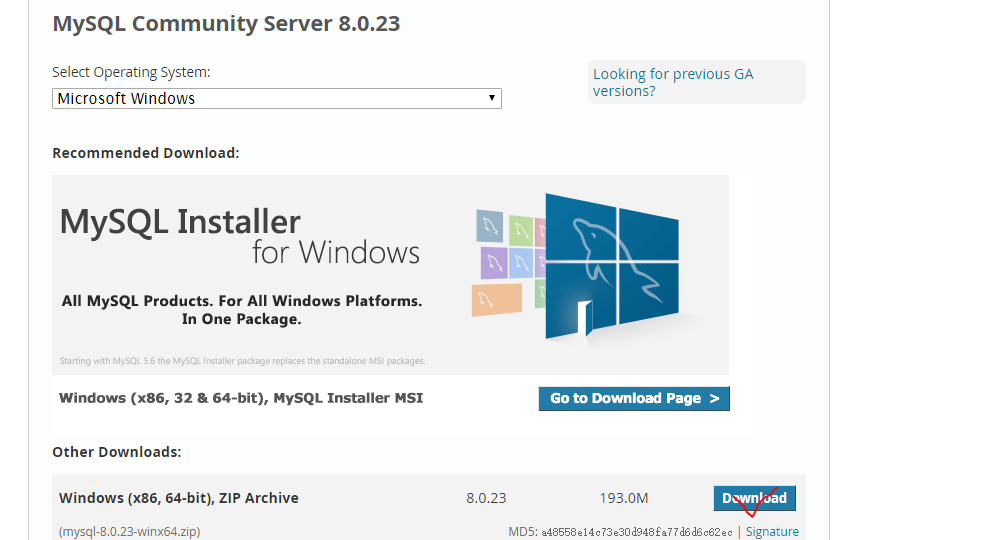Viewport: 984px width, 540px height.
Task: Open the Signature link beside MD5
Action: click(x=772, y=531)
